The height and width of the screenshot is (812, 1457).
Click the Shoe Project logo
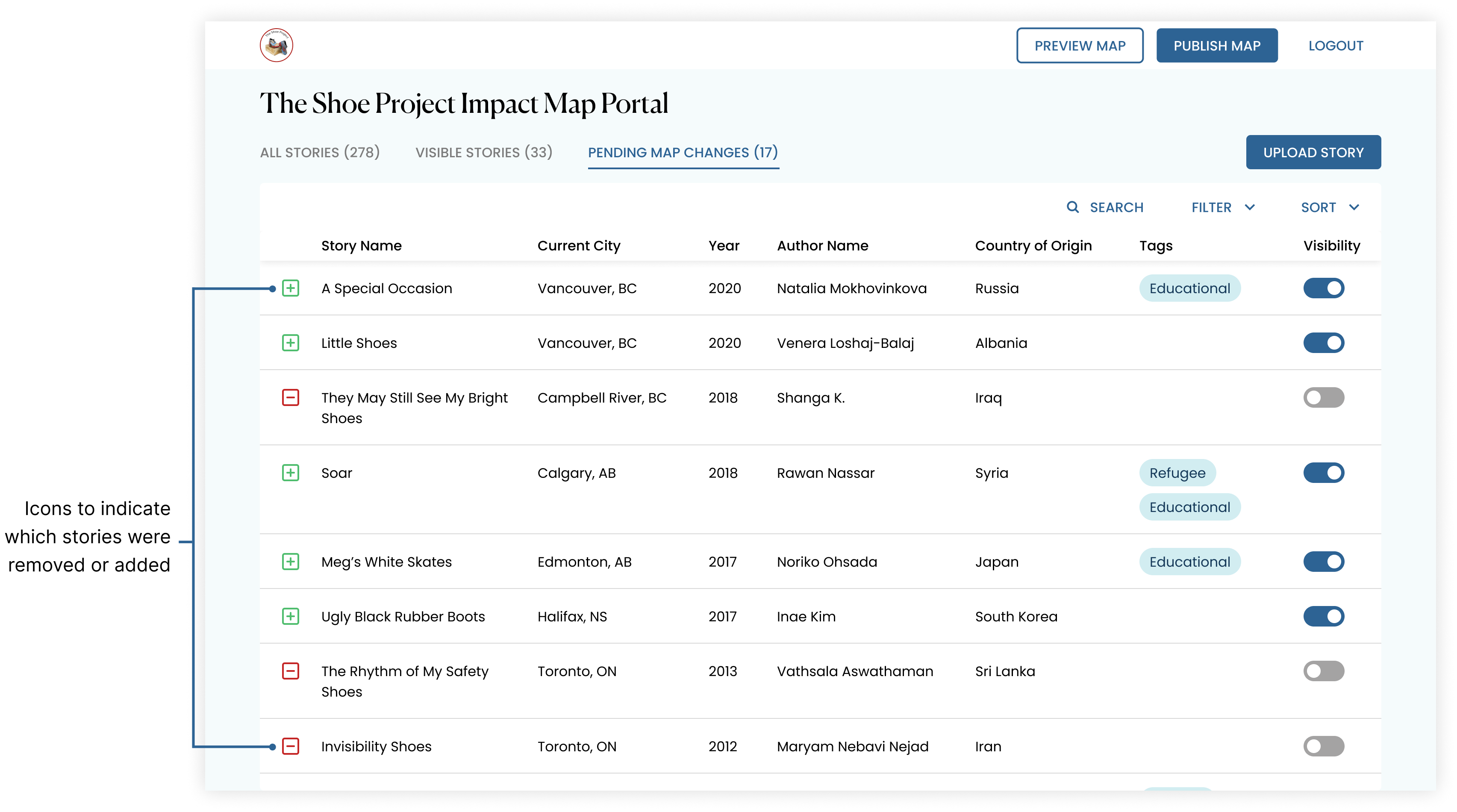(276, 45)
